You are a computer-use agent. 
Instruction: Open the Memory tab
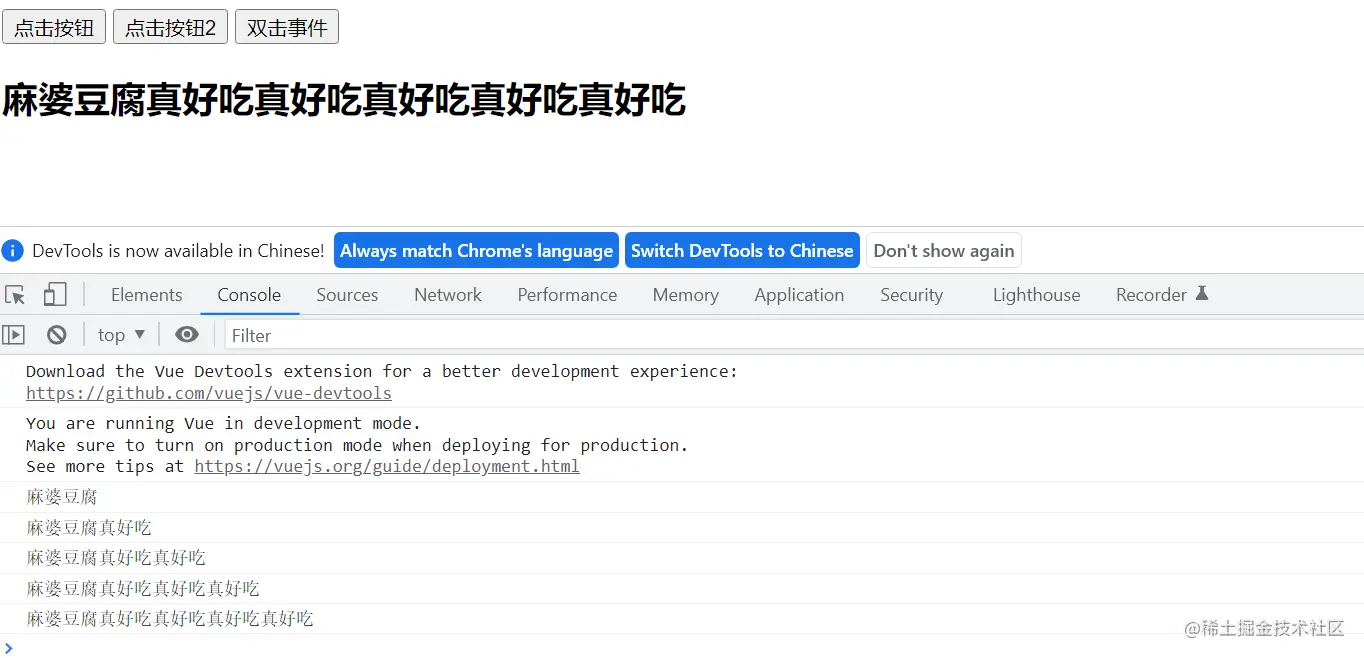pyautogui.click(x=686, y=295)
